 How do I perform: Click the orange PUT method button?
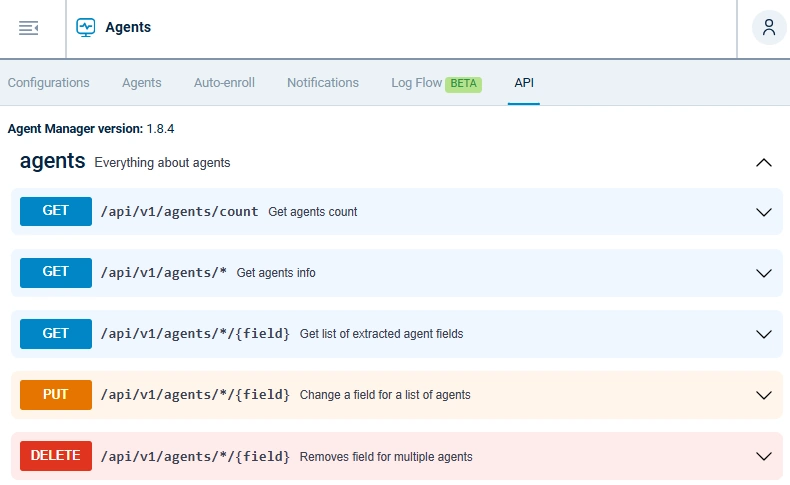tap(56, 394)
